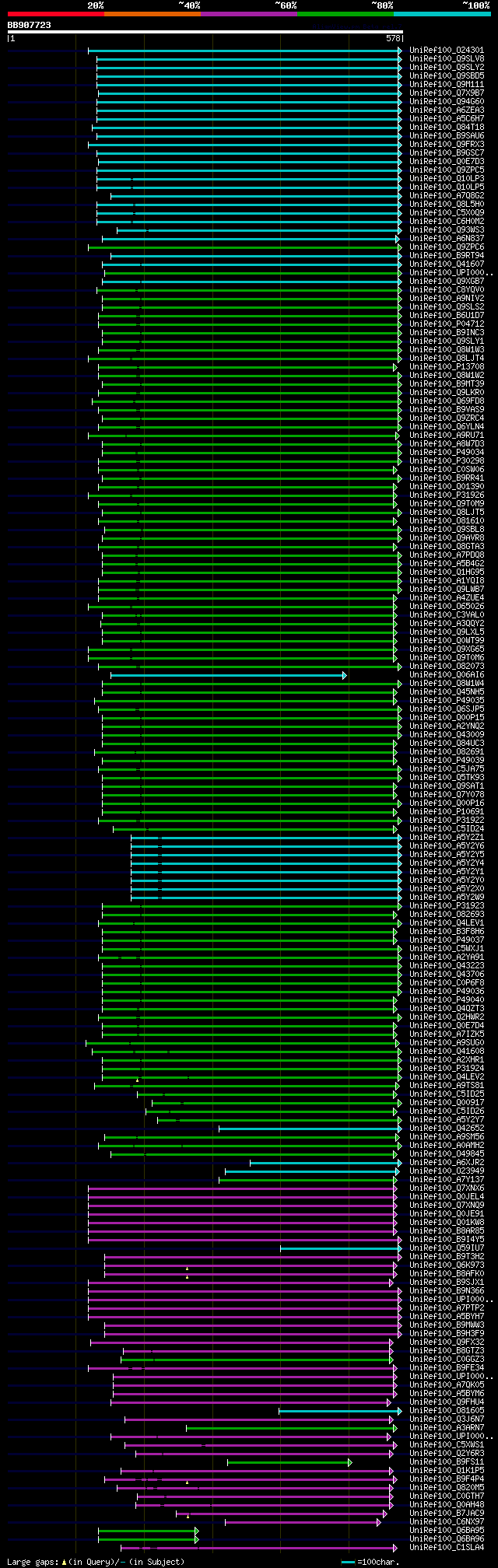The height and width of the screenshot is (1568, 498).
Task: Open hit UniRef100_Q9SLV8
Action: point(447,59)
